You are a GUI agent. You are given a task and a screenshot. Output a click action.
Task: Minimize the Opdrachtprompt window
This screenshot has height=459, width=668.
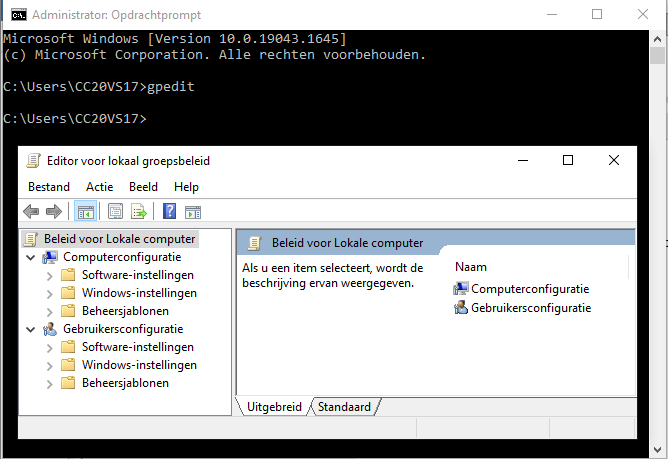[552, 14]
